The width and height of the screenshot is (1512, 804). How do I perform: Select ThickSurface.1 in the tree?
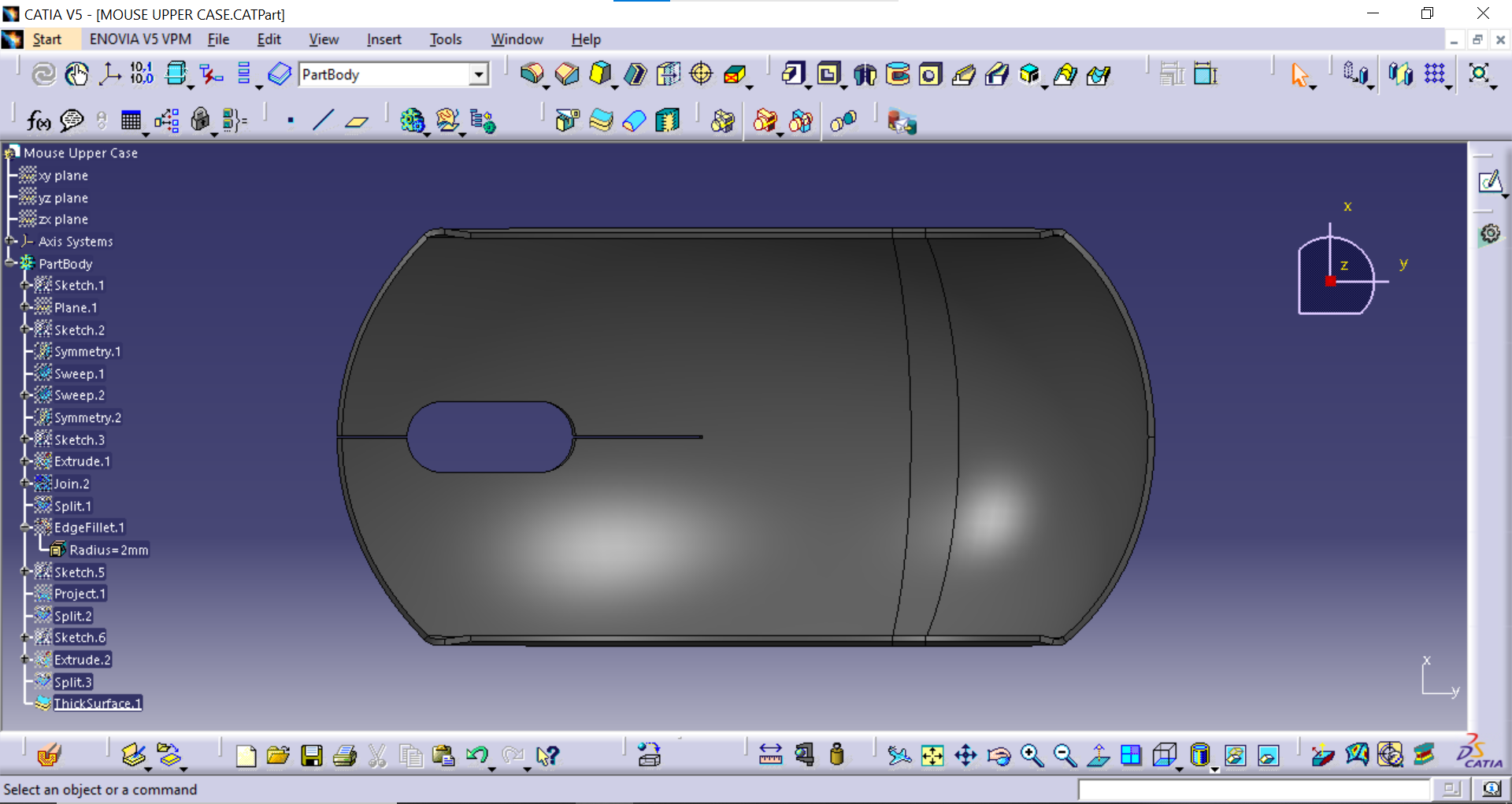pyautogui.click(x=98, y=703)
